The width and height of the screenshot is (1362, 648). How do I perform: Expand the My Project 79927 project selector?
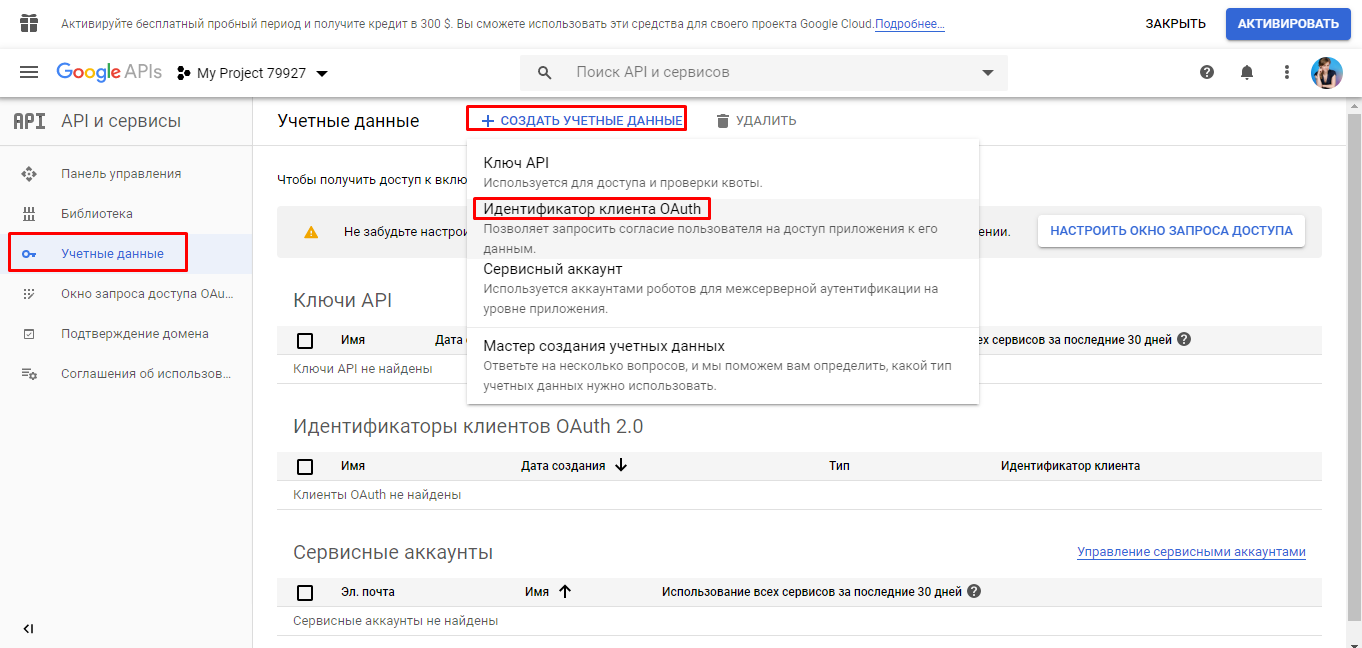pyautogui.click(x=253, y=73)
